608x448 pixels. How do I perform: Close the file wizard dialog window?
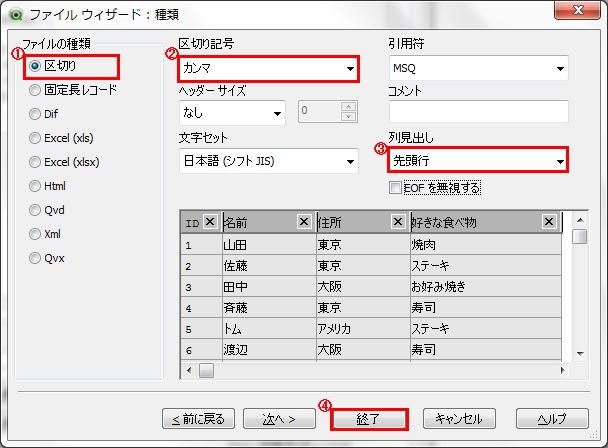[579, 12]
